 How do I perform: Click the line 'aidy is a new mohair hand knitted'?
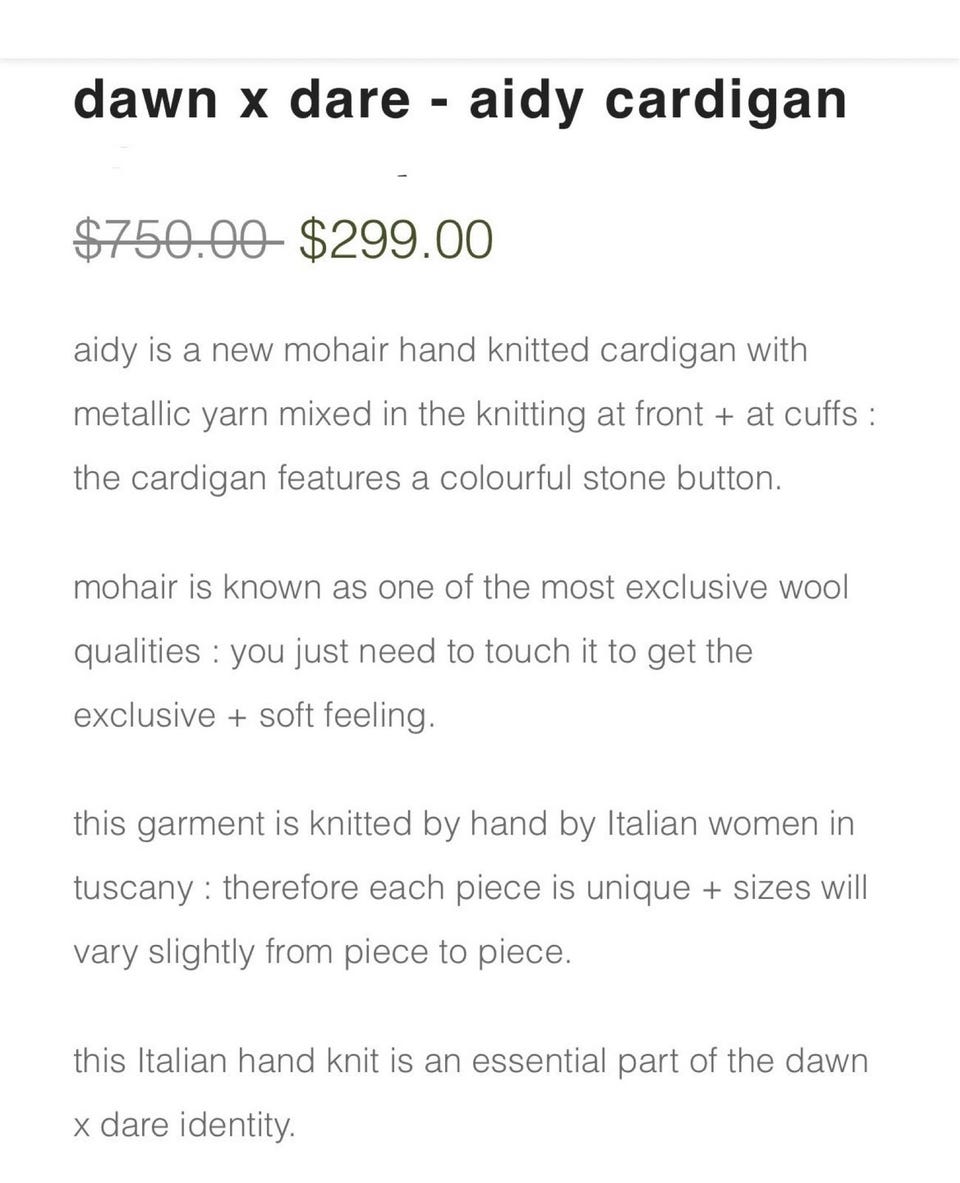pos(440,351)
